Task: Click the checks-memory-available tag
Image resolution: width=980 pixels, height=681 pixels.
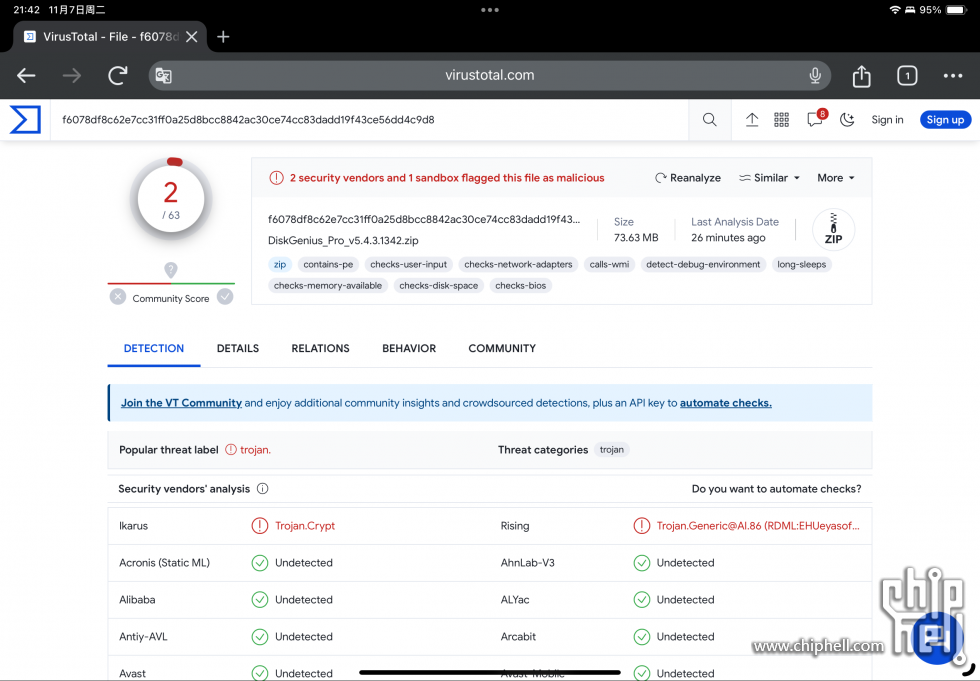Action: coord(328,286)
